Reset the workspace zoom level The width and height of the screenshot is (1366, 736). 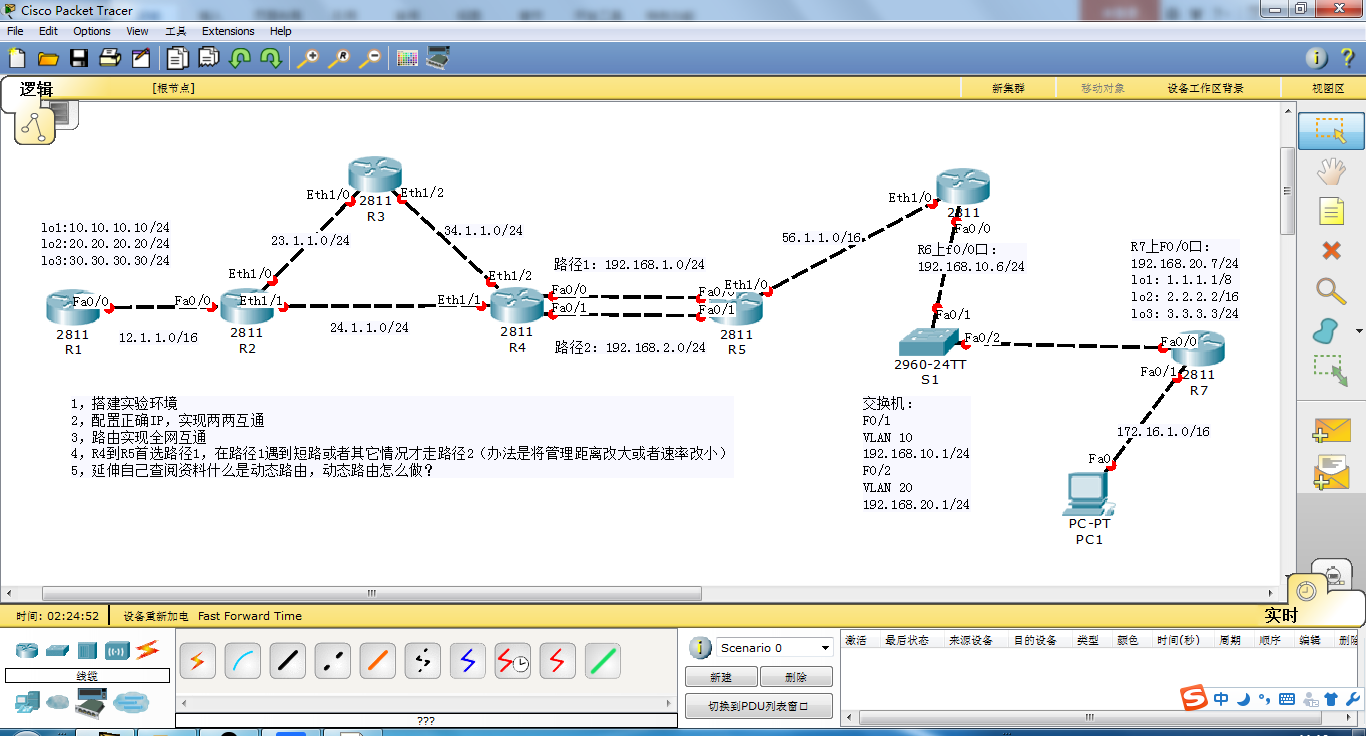tap(339, 58)
